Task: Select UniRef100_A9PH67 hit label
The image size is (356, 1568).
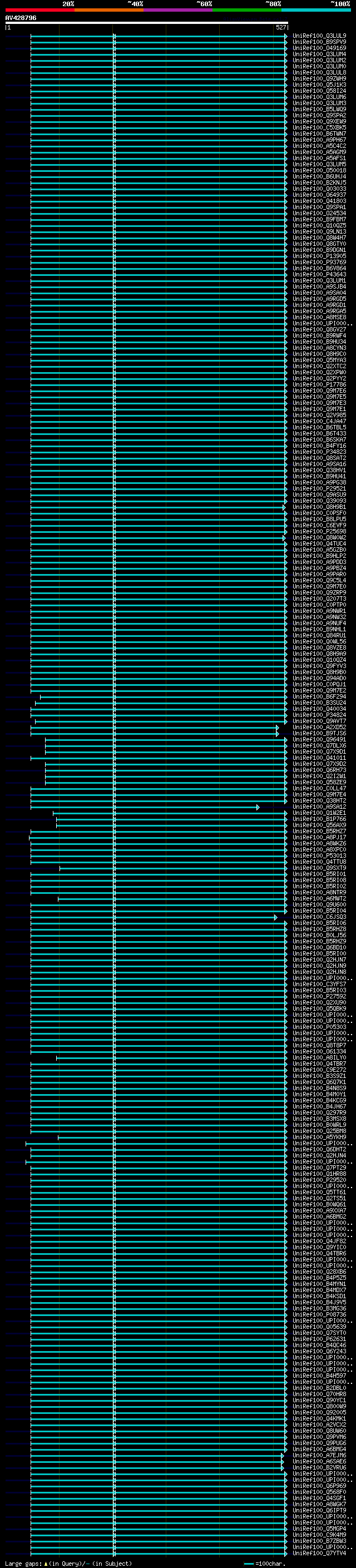Action: click(x=319, y=140)
